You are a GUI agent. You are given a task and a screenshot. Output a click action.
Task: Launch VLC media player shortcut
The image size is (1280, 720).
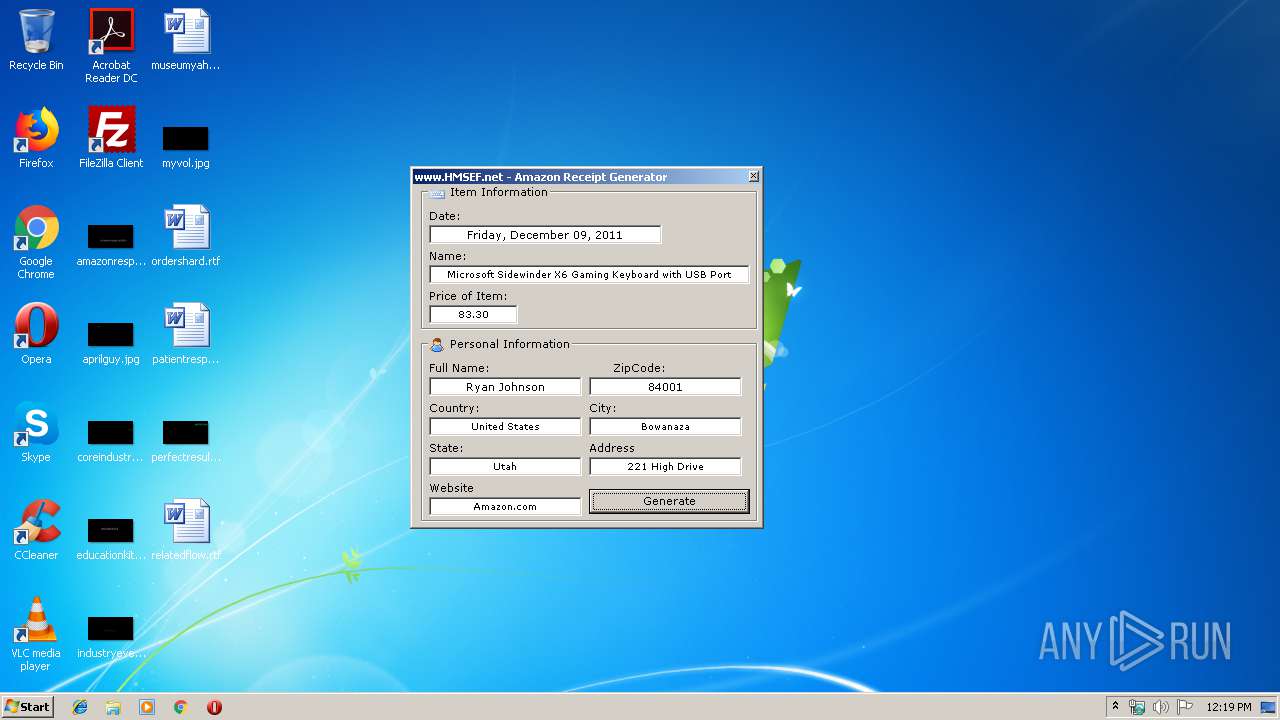click(x=36, y=634)
